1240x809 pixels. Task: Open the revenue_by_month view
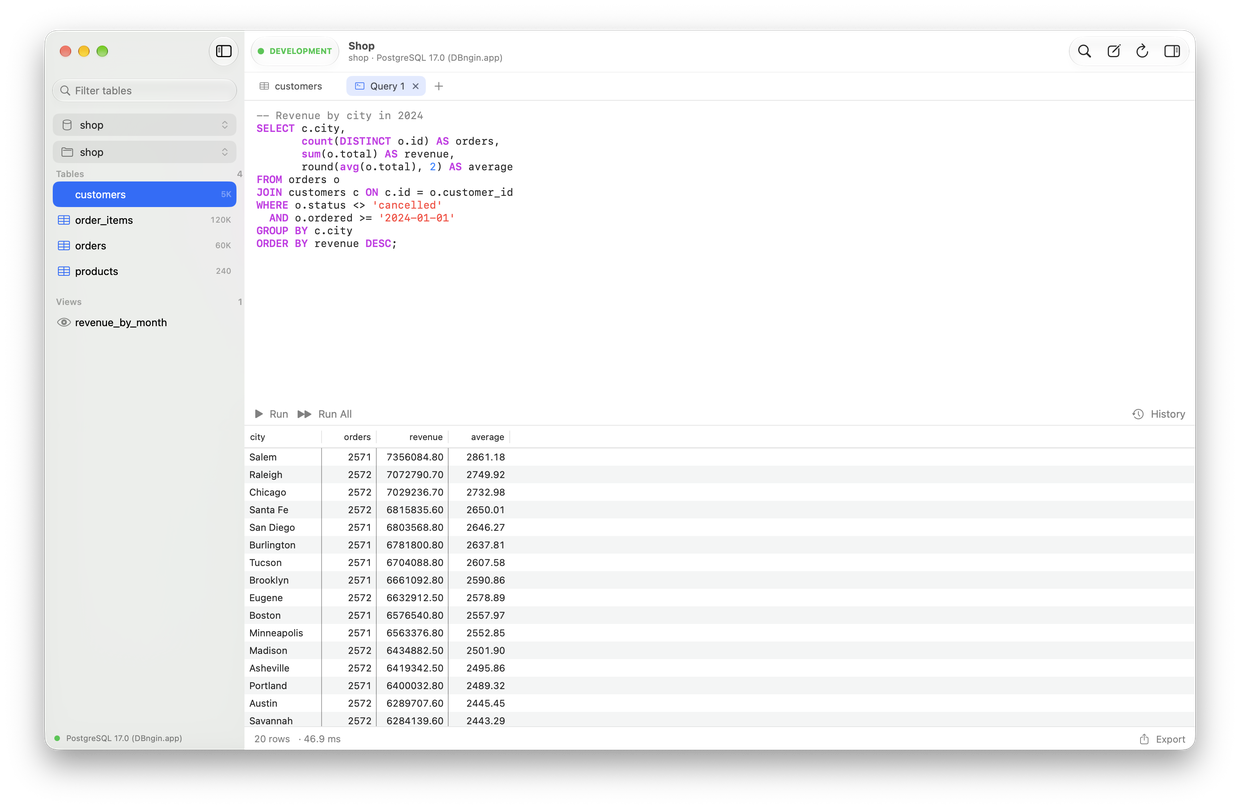[145, 322]
